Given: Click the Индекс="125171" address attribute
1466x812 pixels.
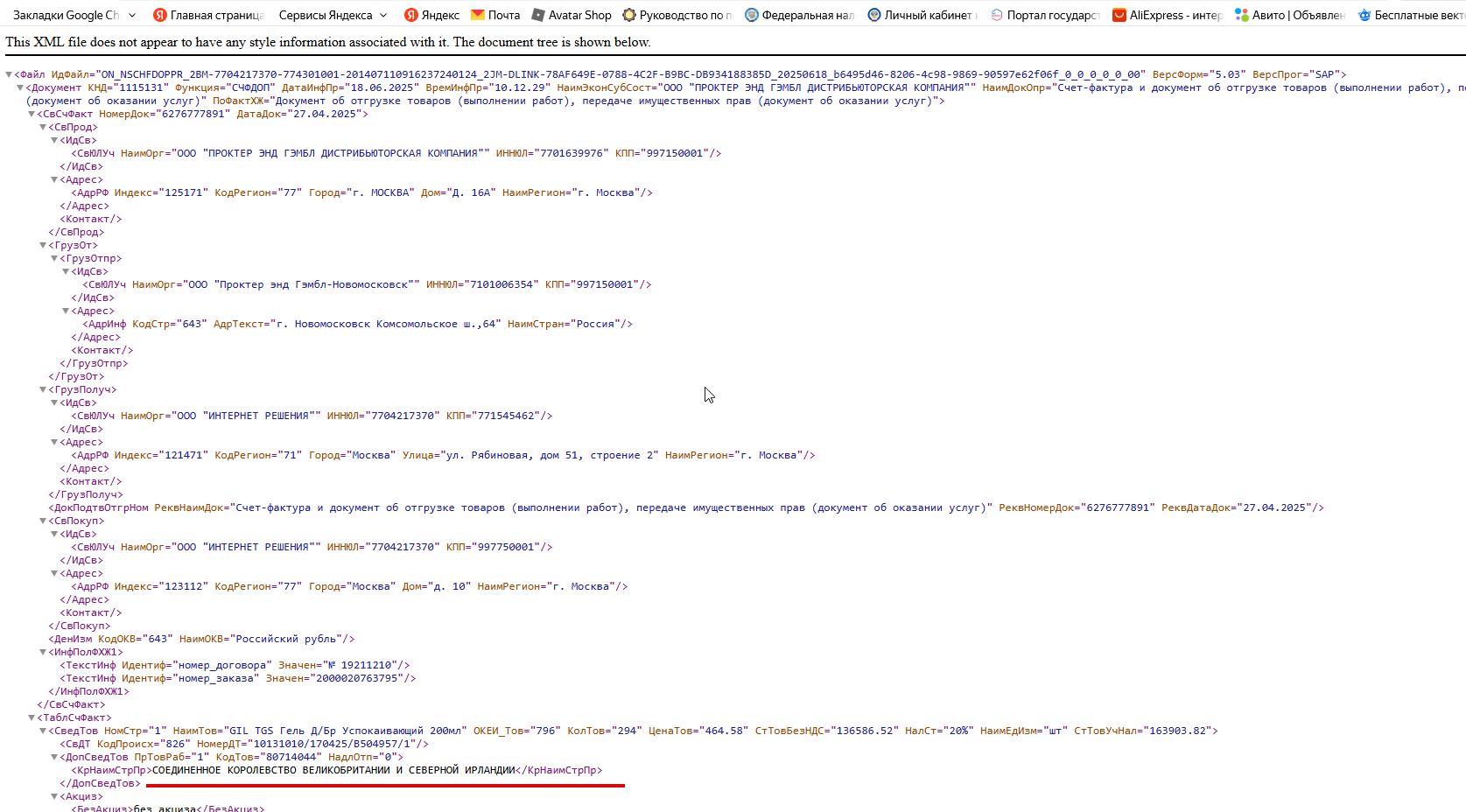Looking at the screenshot, I should 161,193.
